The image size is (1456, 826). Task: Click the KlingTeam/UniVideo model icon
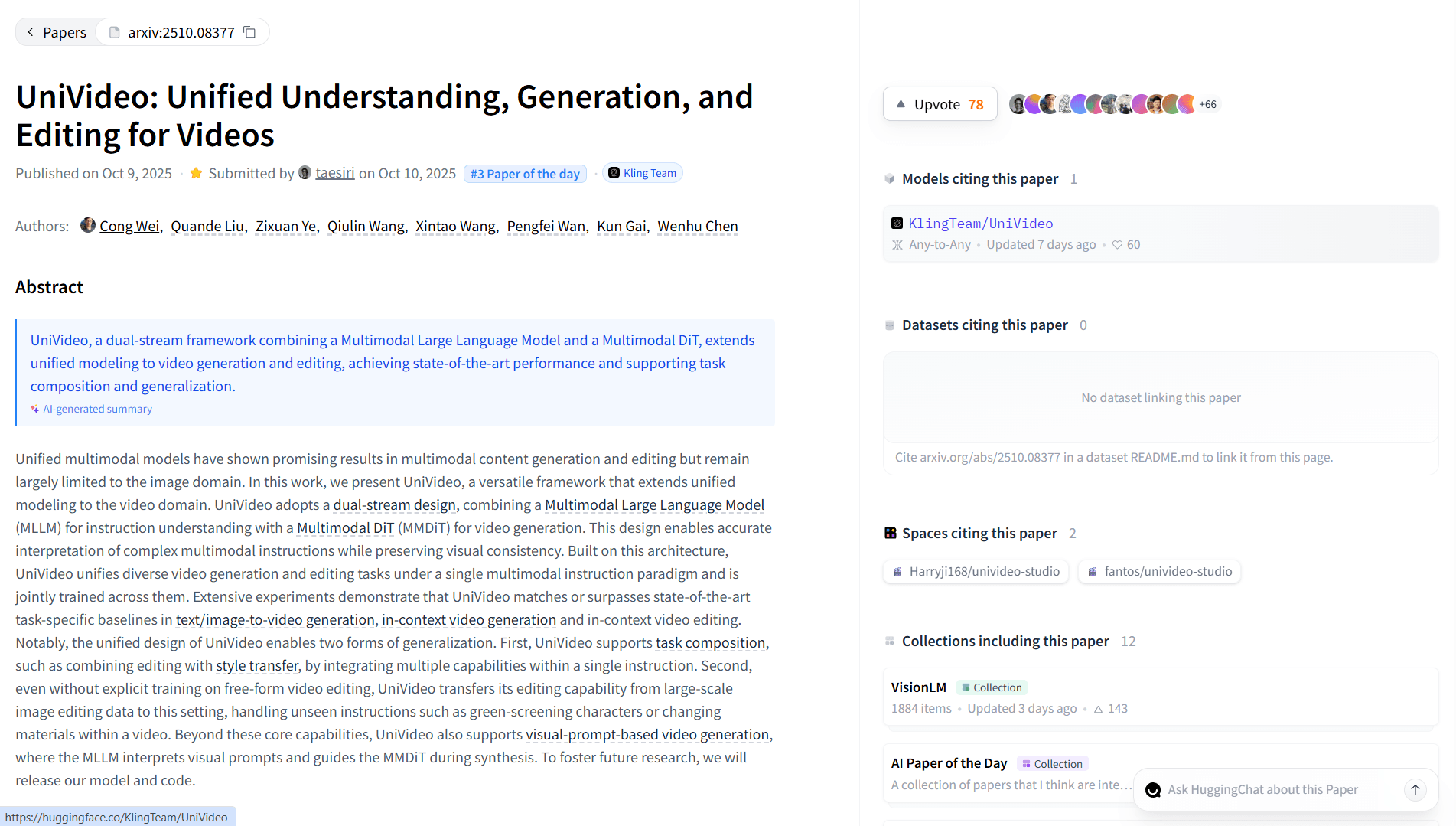click(x=897, y=224)
